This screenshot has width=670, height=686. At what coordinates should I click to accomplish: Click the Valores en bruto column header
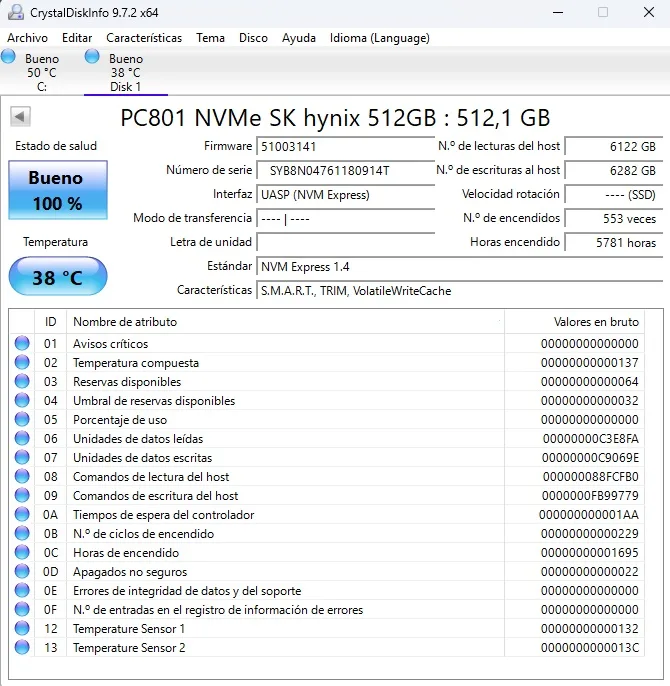(x=575, y=322)
